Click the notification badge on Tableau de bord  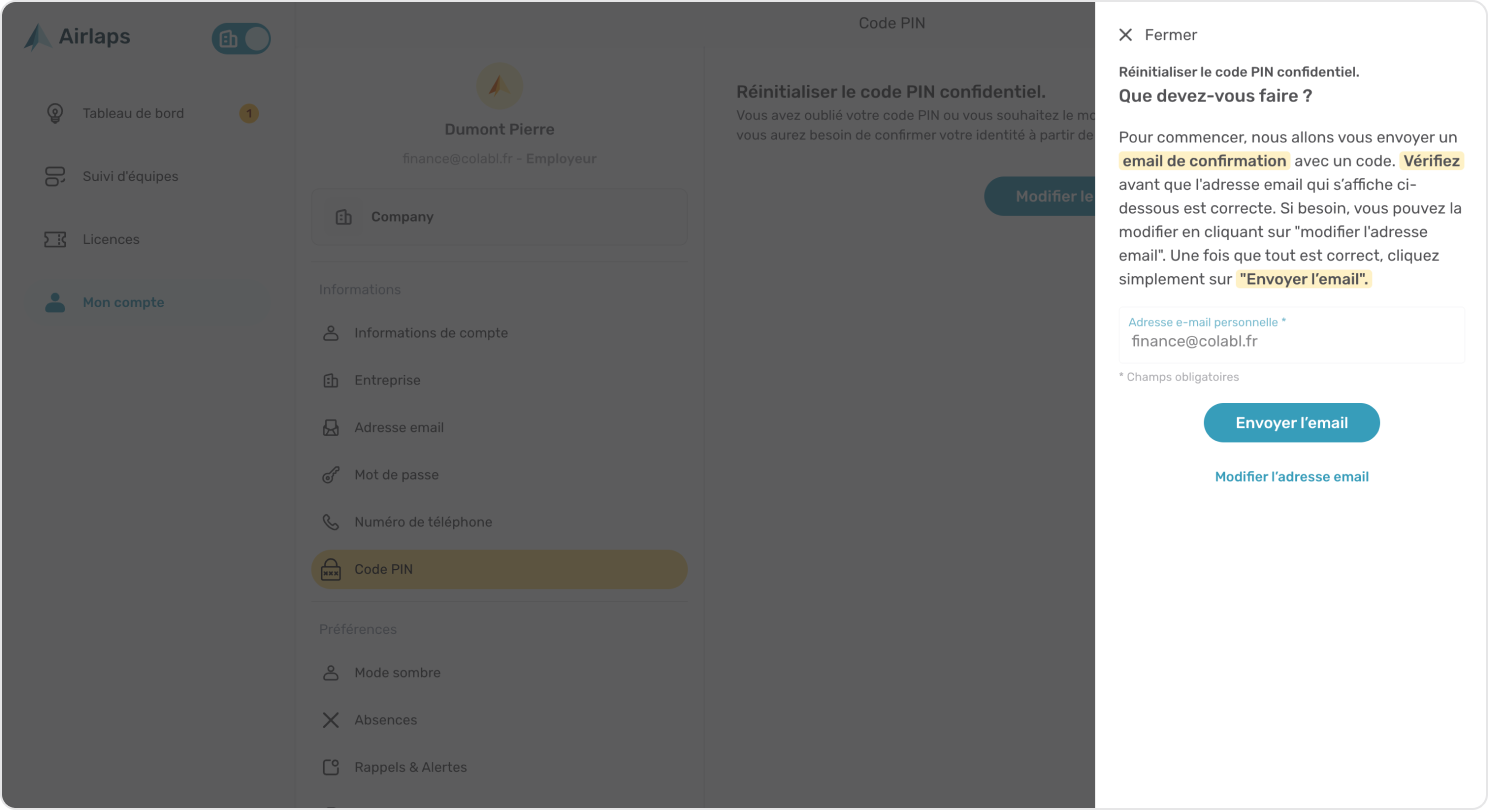[249, 113]
